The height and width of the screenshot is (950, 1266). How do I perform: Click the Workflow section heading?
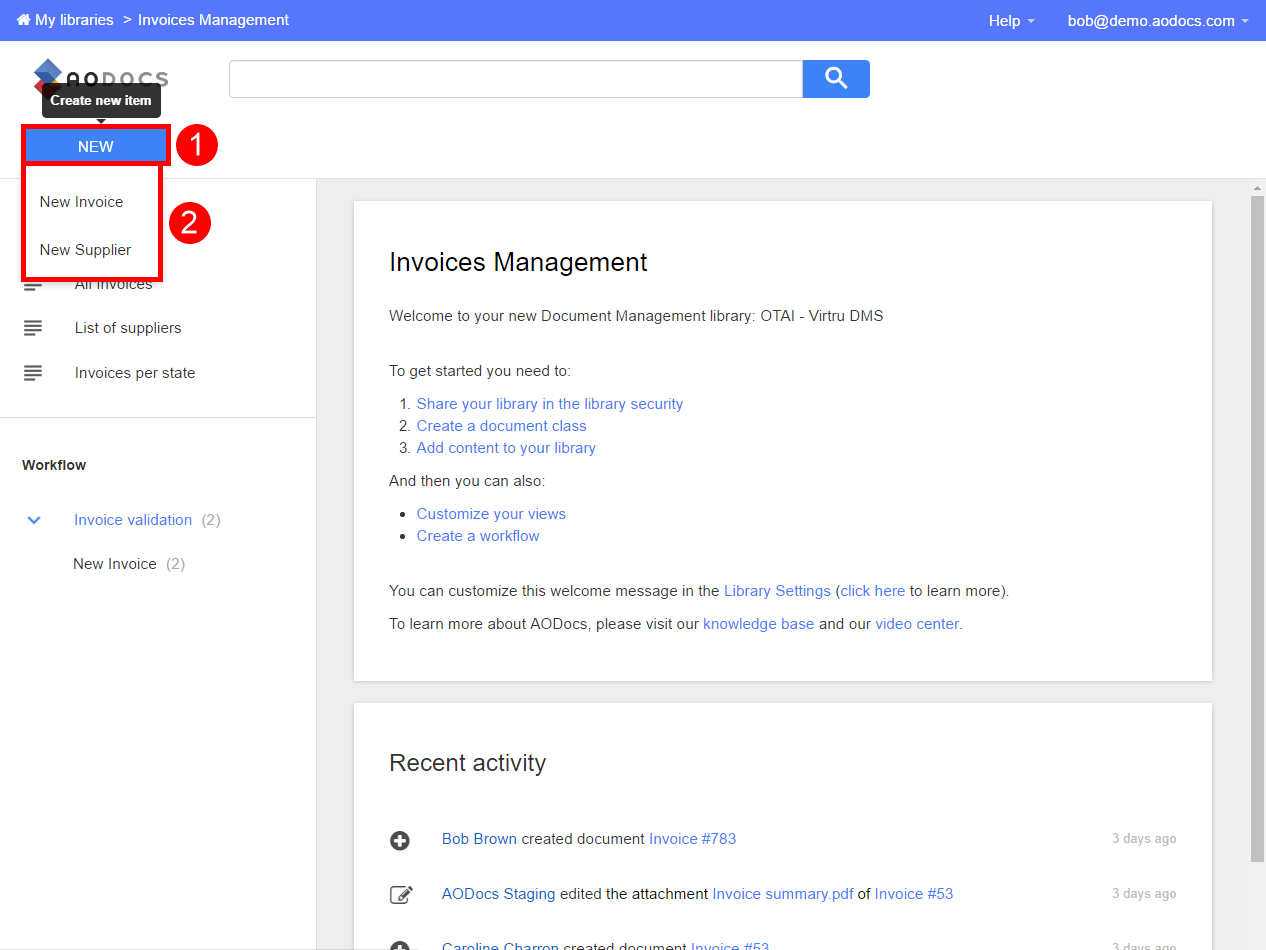click(54, 465)
